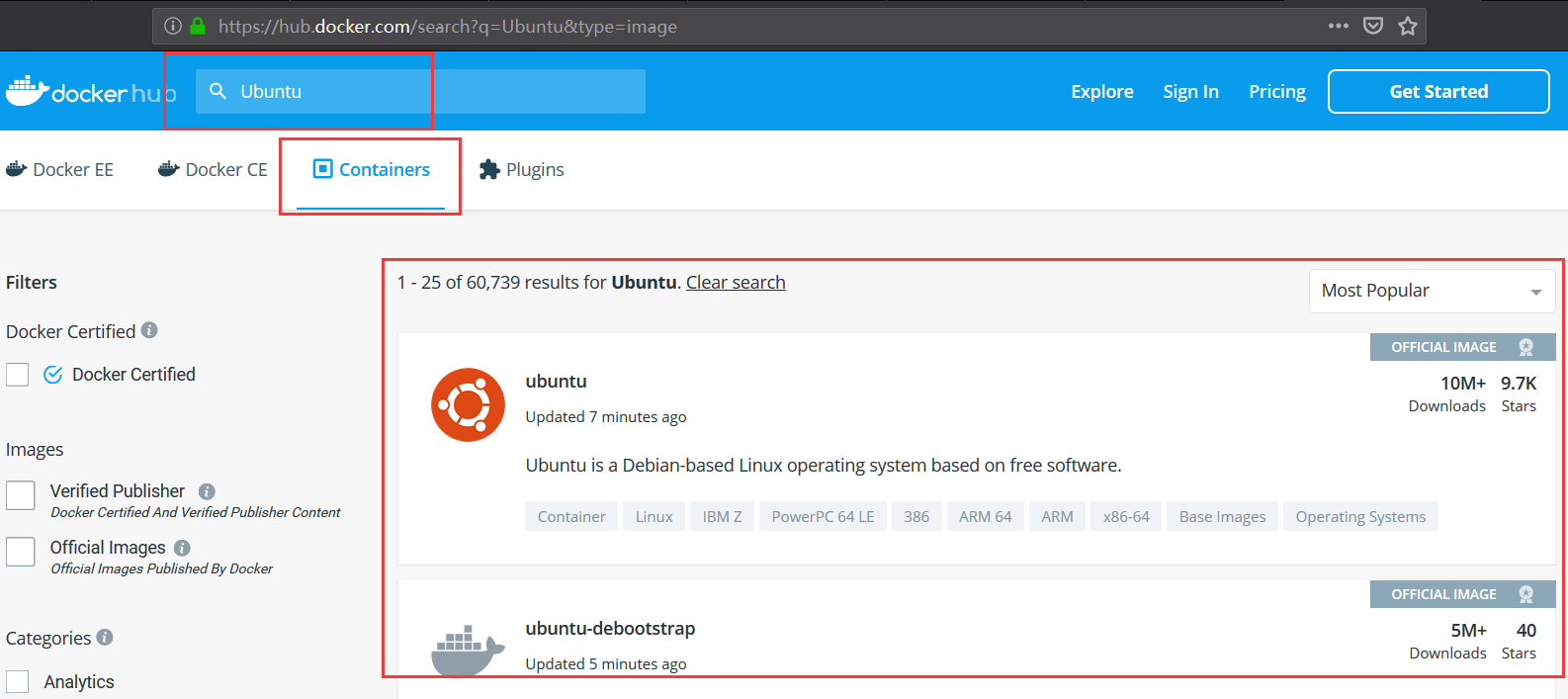Check the Official Images filter

point(21,552)
